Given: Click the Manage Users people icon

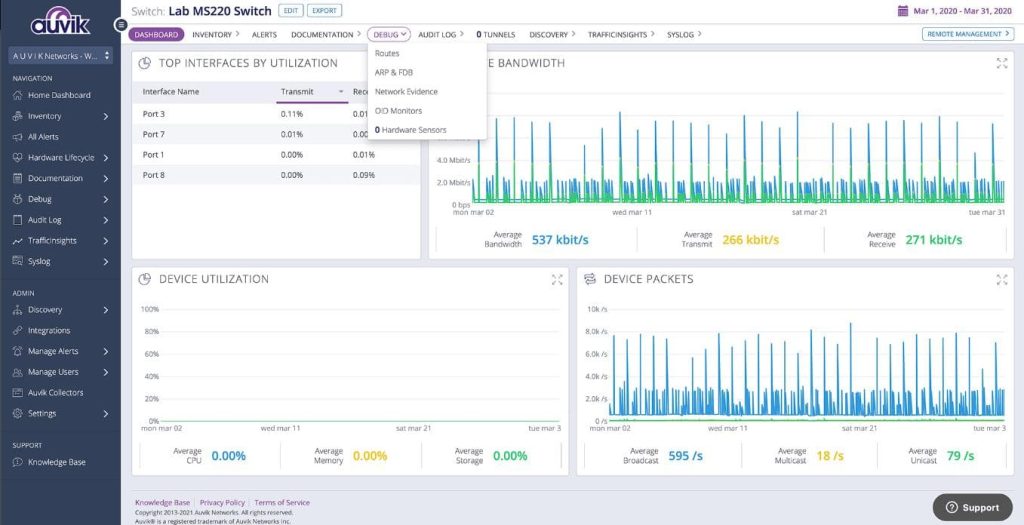Looking at the screenshot, I should (18, 372).
